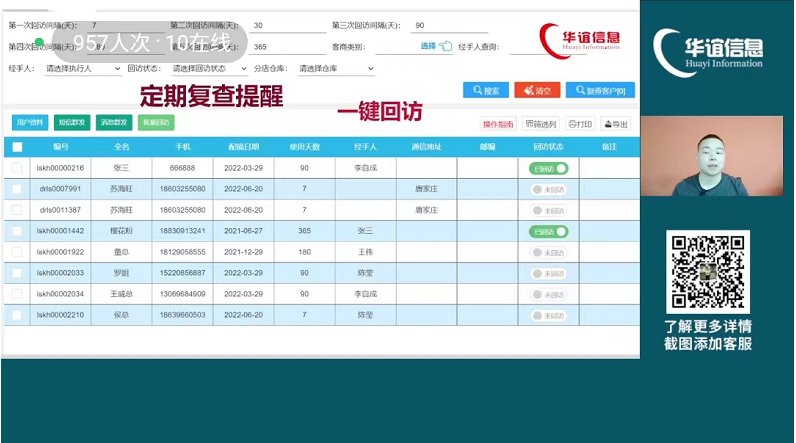
Task: Click the 用户资料 user profile tab button
Action: (30, 122)
